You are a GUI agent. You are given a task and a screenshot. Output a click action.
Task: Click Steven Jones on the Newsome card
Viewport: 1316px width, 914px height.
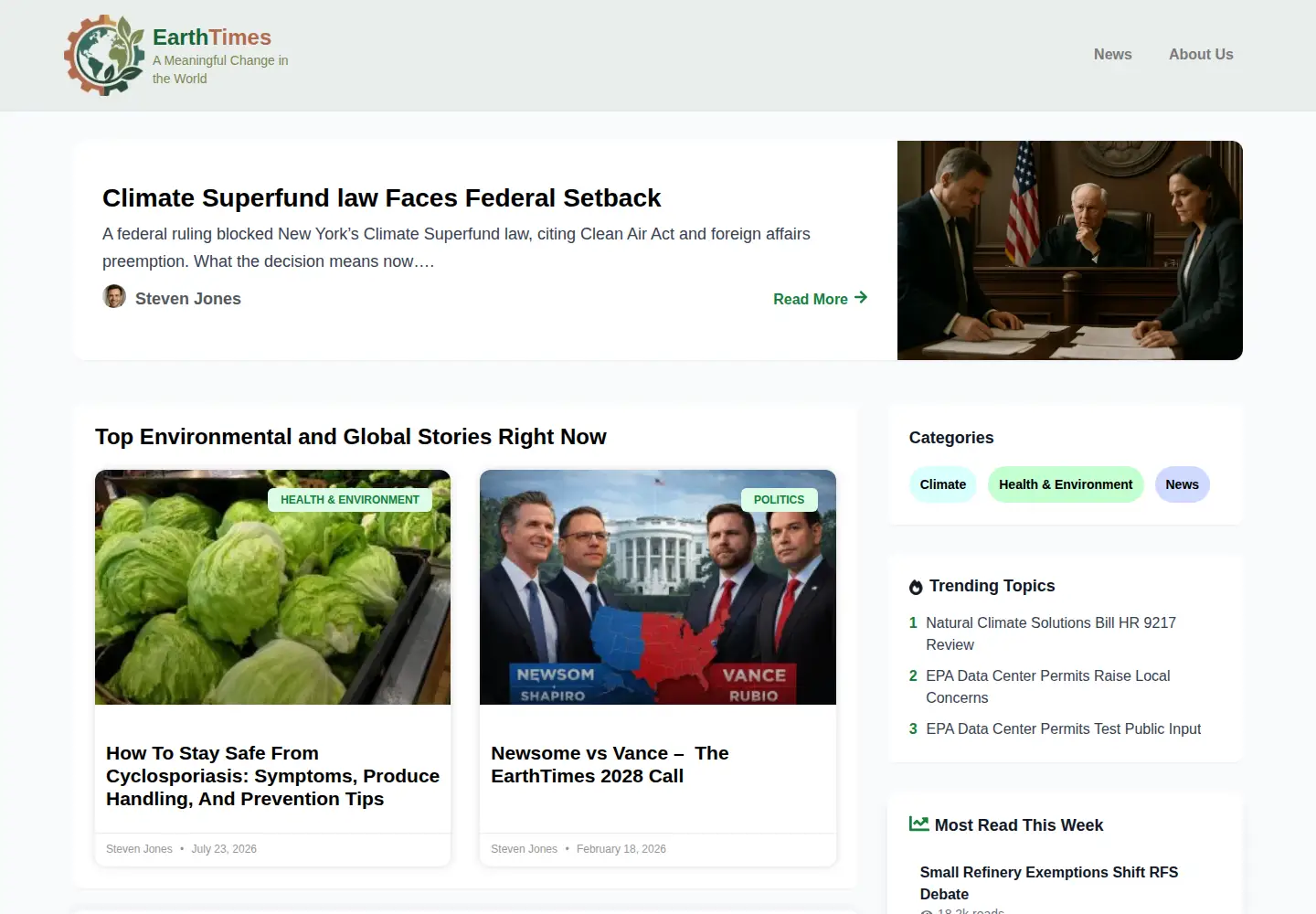click(x=524, y=849)
